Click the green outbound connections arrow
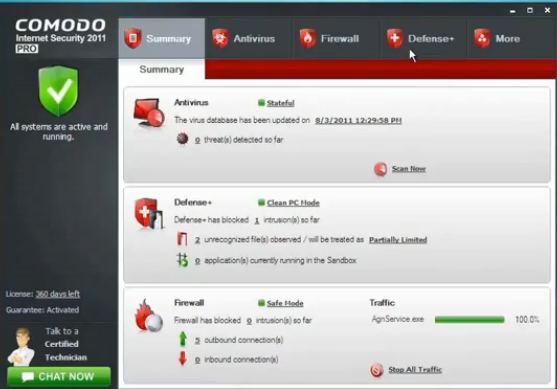The height and width of the screenshot is (389, 557). [x=183, y=339]
